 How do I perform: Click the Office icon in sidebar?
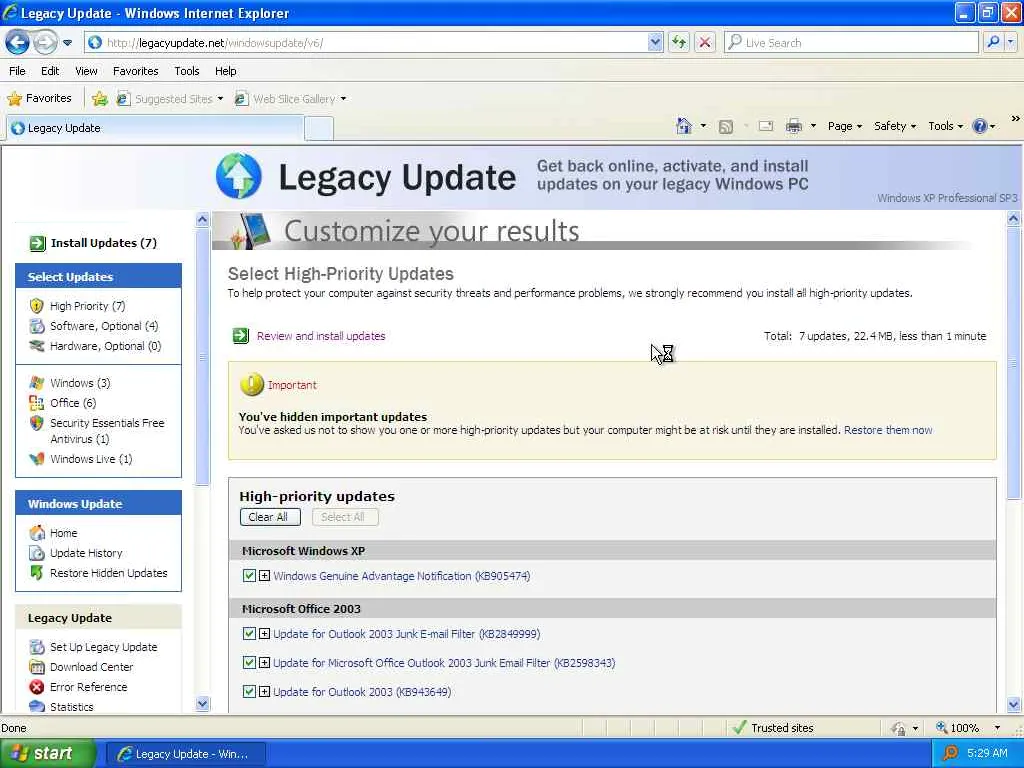click(x=37, y=403)
